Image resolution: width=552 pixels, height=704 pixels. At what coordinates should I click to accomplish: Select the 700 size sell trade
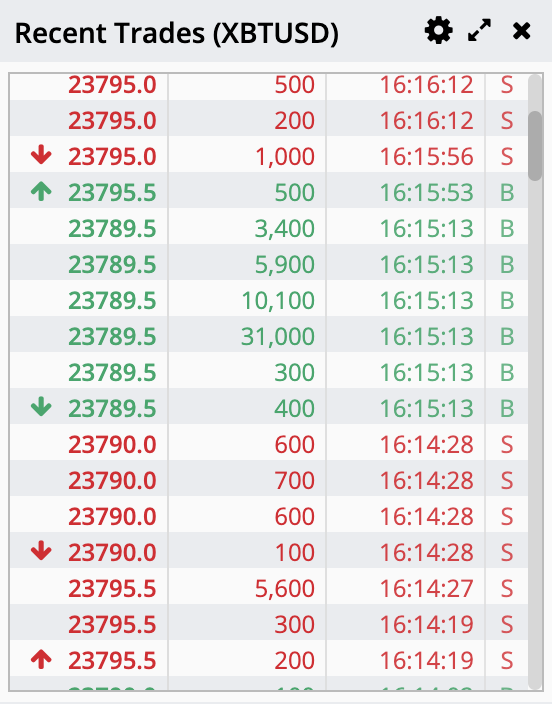(269, 479)
